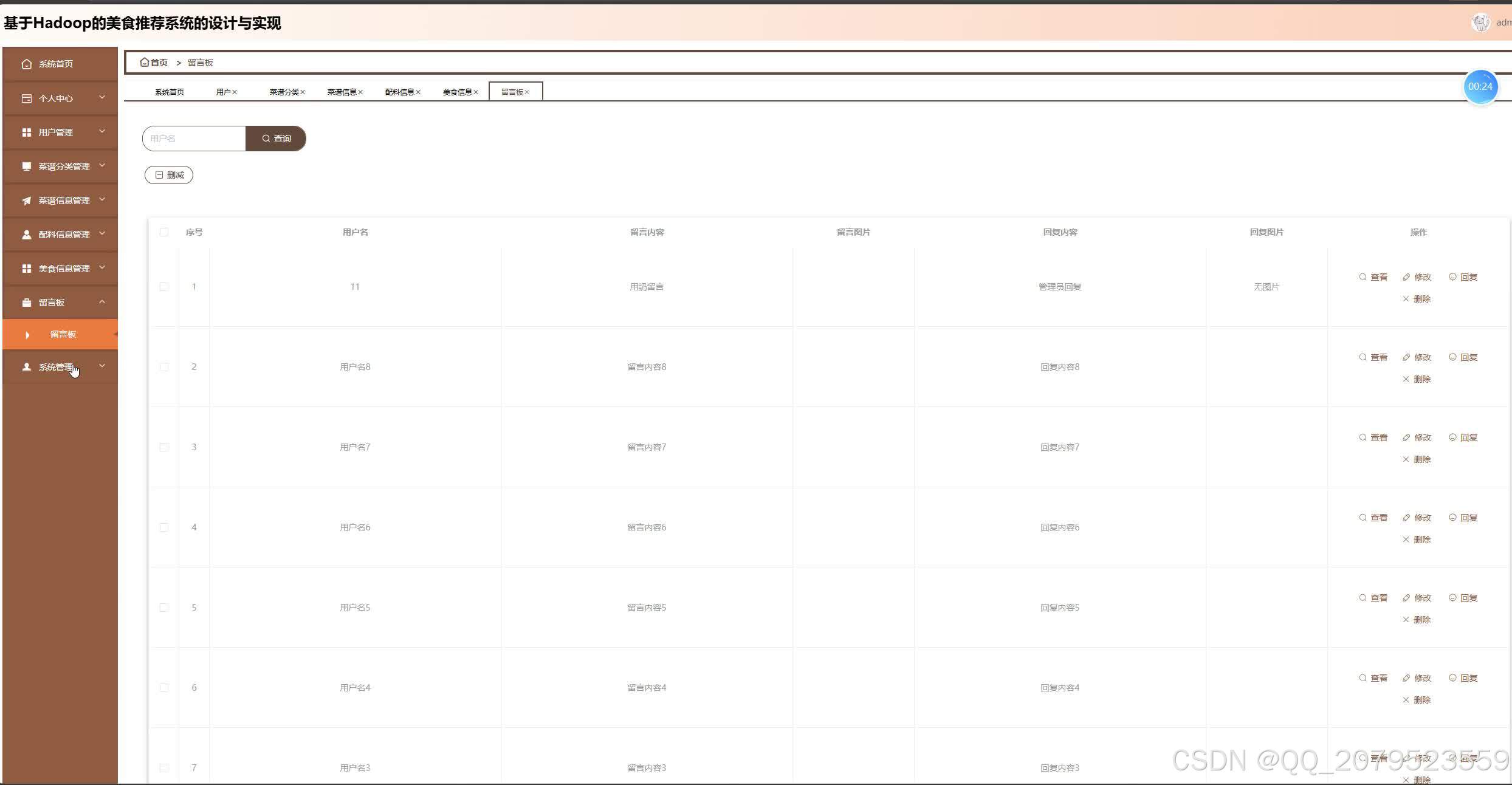The height and width of the screenshot is (785, 1512).
Task: Close the 菜谱分类 tab with its X
Action: point(303,92)
